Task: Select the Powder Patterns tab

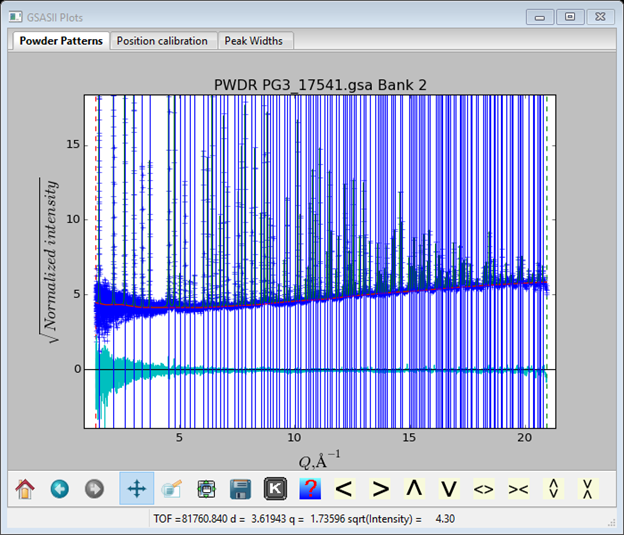Action: tap(60, 41)
